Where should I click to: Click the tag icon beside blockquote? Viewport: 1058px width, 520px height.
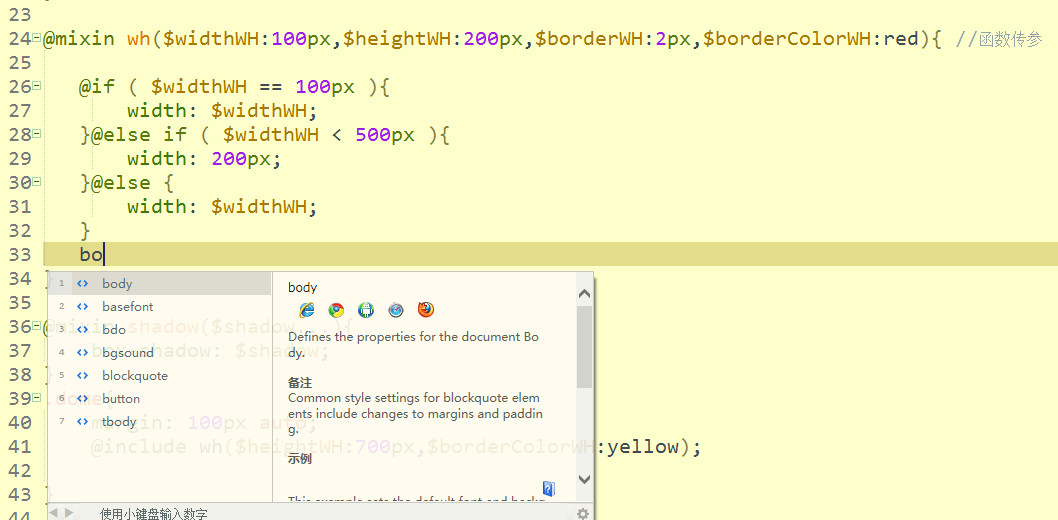pyautogui.click(x=83, y=376)
